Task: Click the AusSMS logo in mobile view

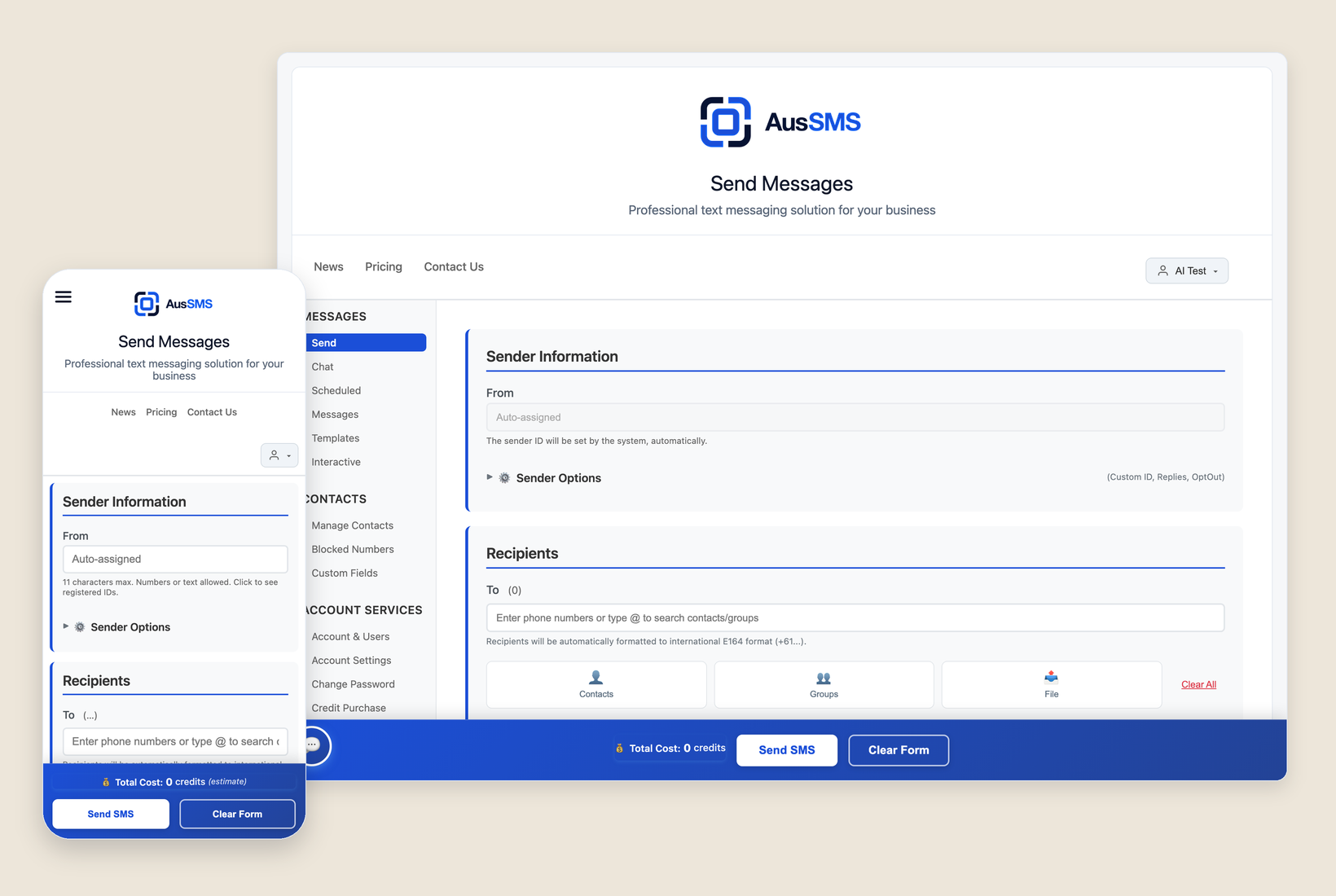Action: click(x=174, y=304)
